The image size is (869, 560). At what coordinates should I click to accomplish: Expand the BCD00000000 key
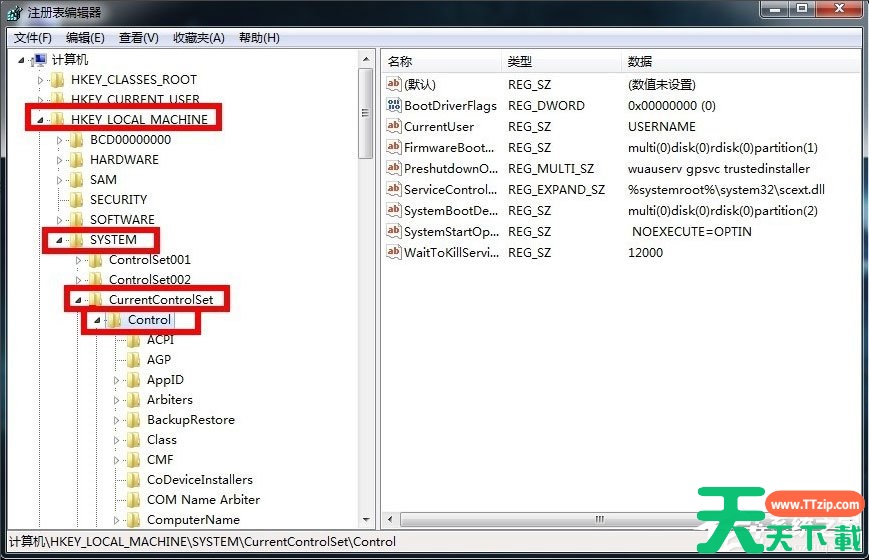tap(59, 140)
